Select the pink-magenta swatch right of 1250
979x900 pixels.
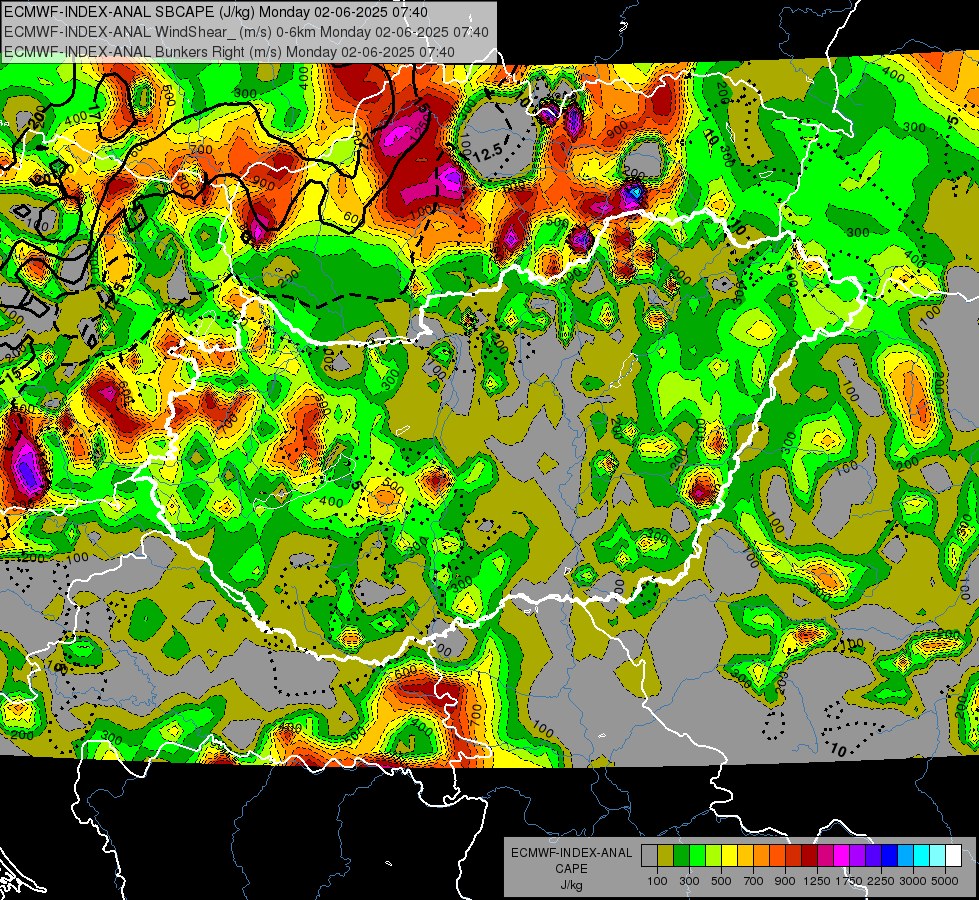tap(825, 856)
